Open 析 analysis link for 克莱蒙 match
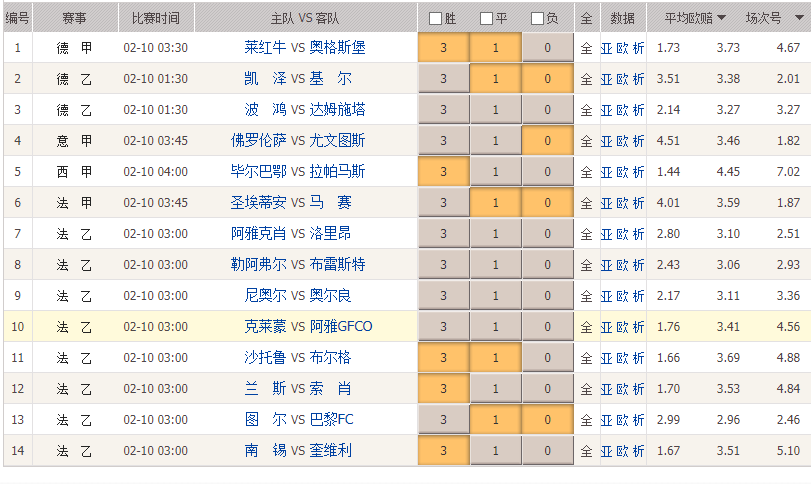This screenshot has width=811, height=484. pyautogui.click(x=638, y=327)
